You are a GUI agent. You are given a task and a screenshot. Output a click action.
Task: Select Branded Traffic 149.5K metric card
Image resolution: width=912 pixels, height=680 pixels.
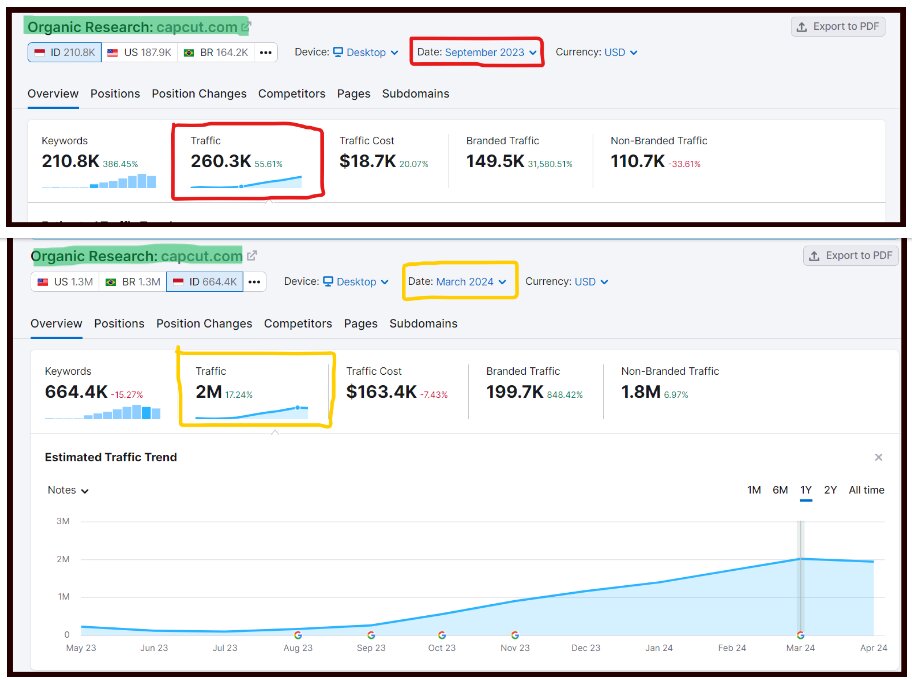click(519, 161)
